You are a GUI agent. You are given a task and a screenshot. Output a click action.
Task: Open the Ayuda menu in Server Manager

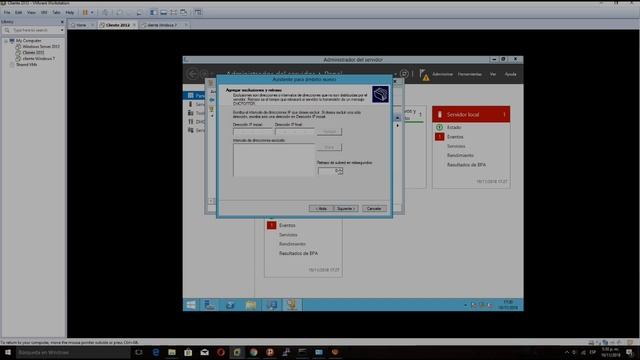[x=511, y=74]
